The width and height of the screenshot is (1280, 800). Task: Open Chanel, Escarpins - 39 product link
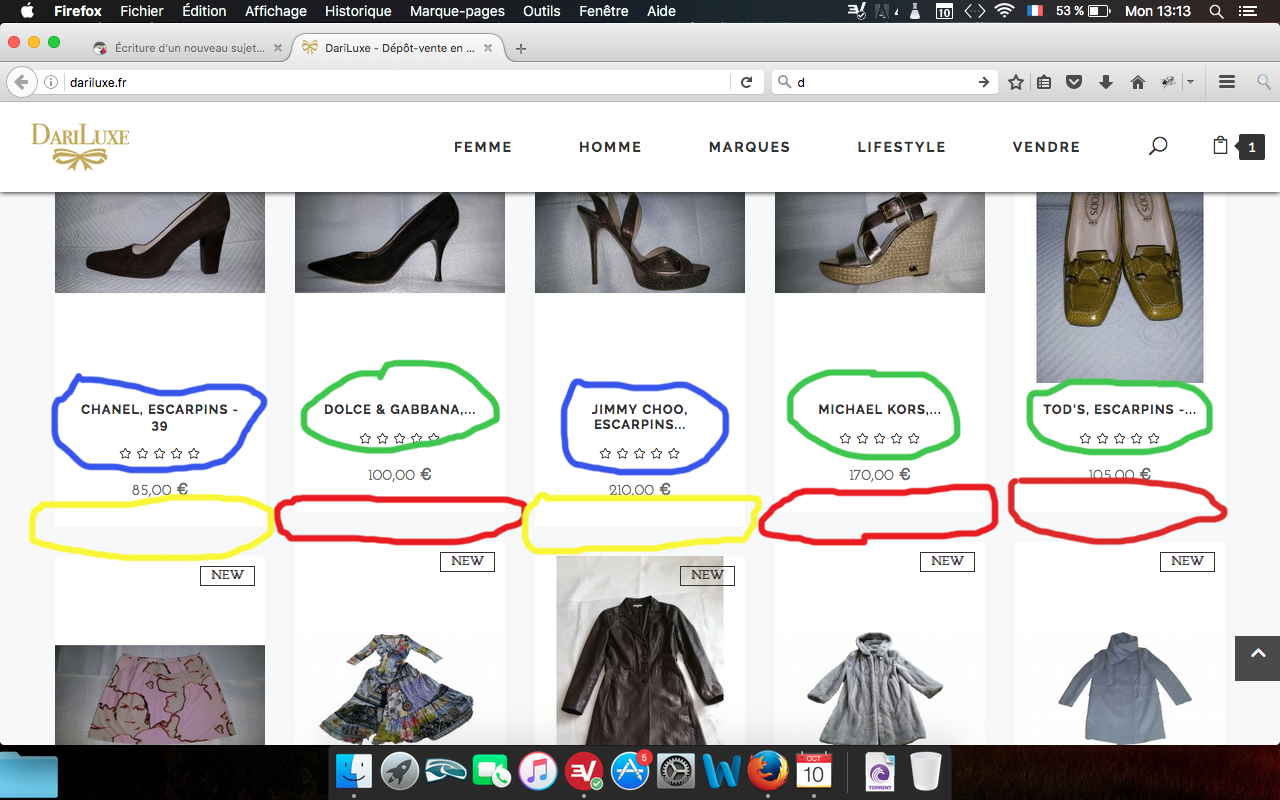(x=160, y=417)
